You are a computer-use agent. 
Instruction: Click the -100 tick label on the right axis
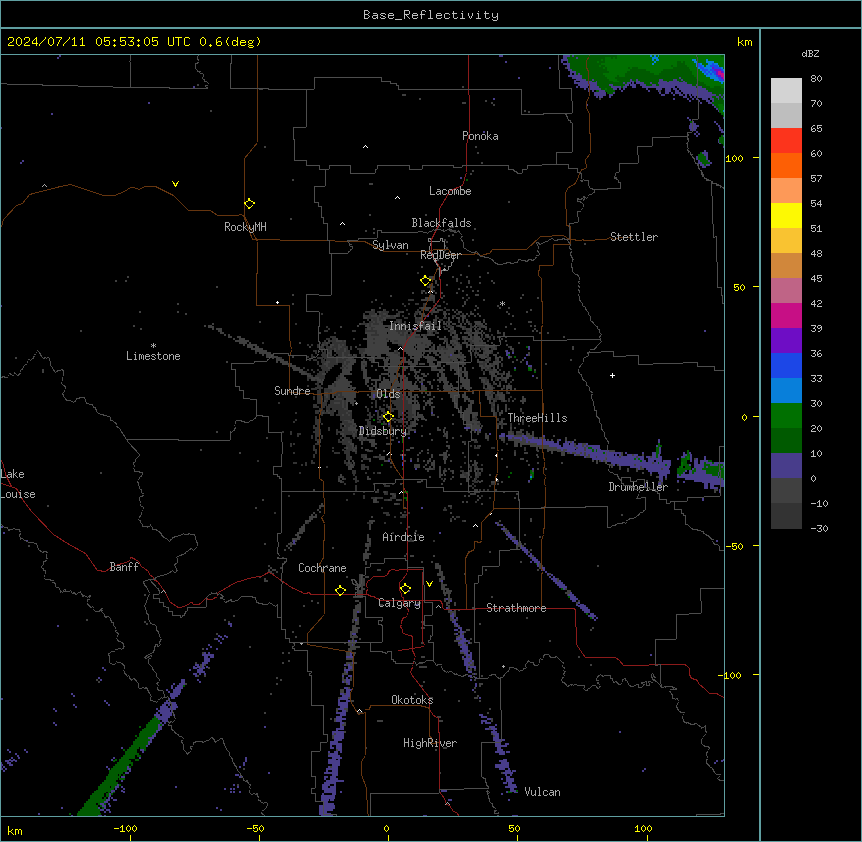tap(731, 675)
